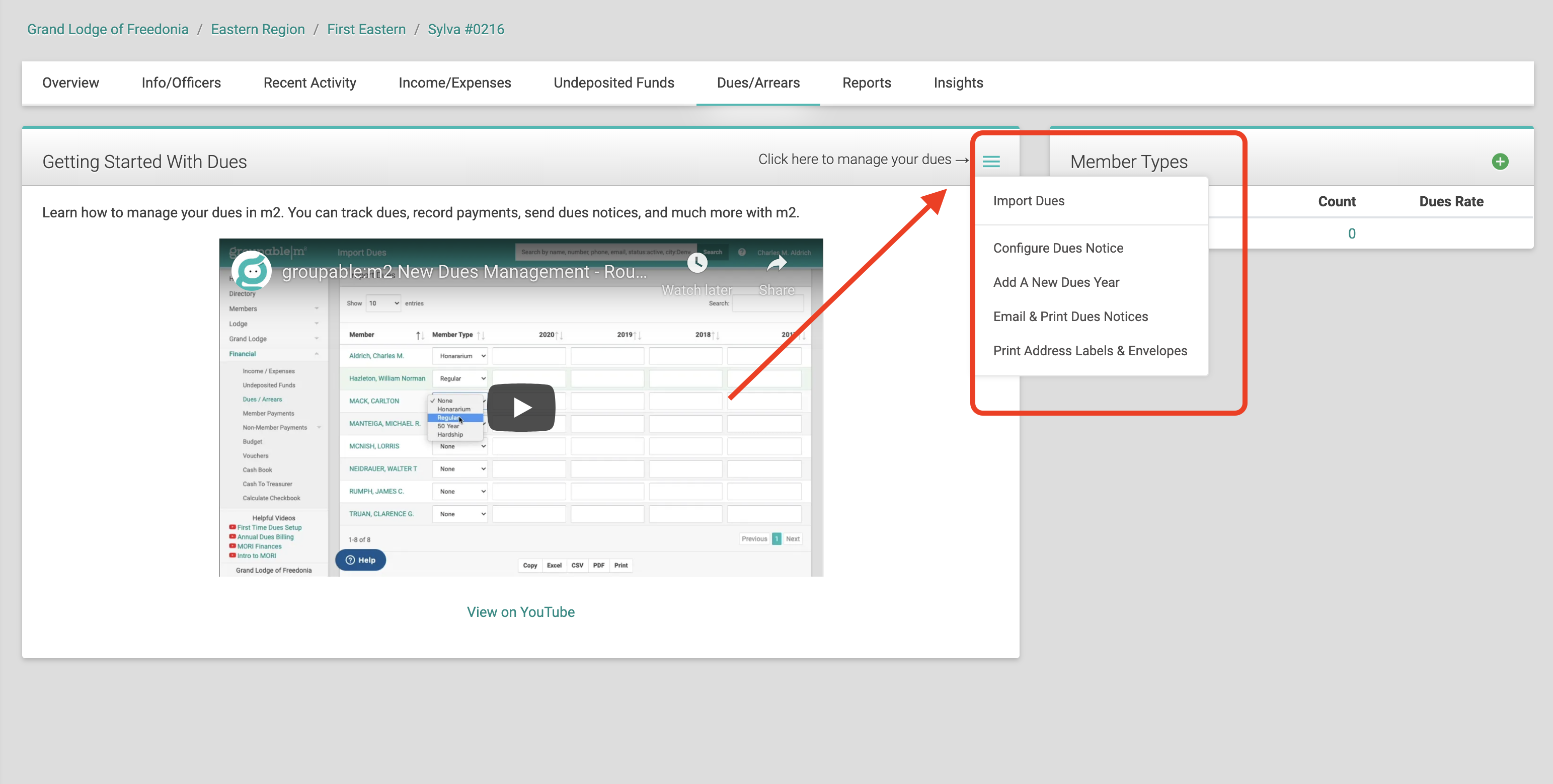Click the member type count value 0
The image size is (1553, 784).
pyautogui.click(x=1352, y=233)
